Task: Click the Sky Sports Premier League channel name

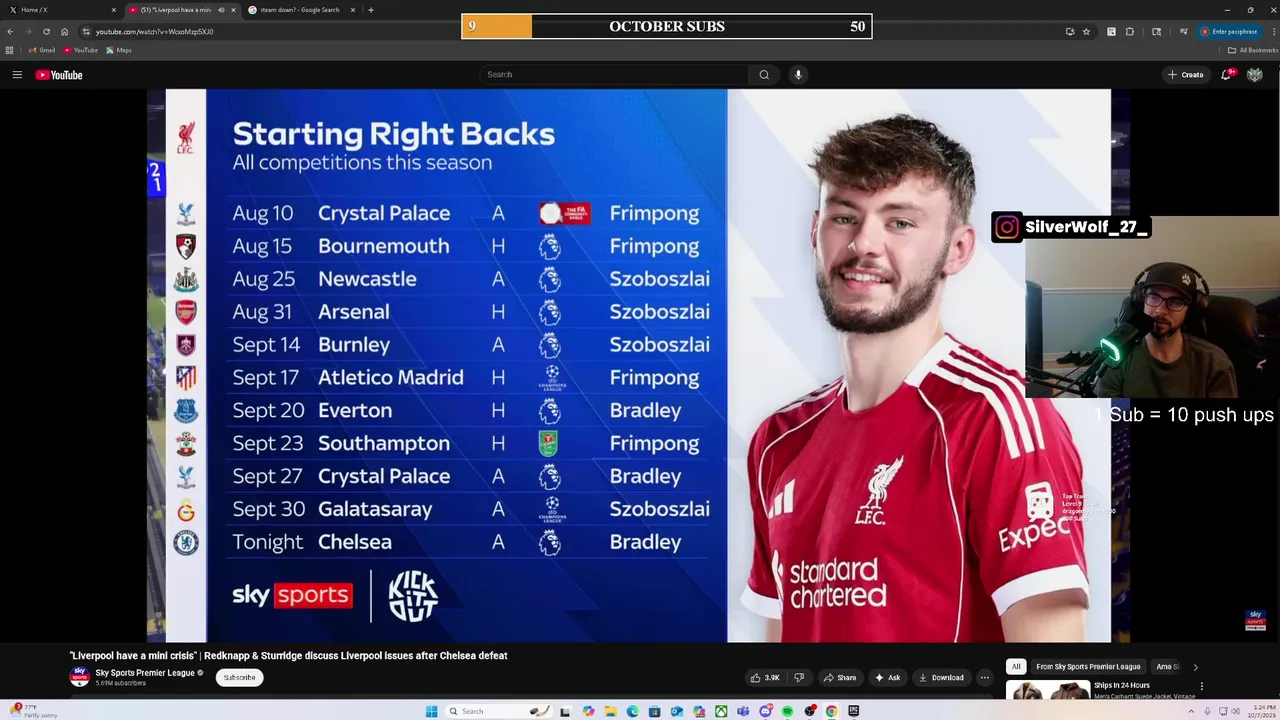Action: [145, 673]
